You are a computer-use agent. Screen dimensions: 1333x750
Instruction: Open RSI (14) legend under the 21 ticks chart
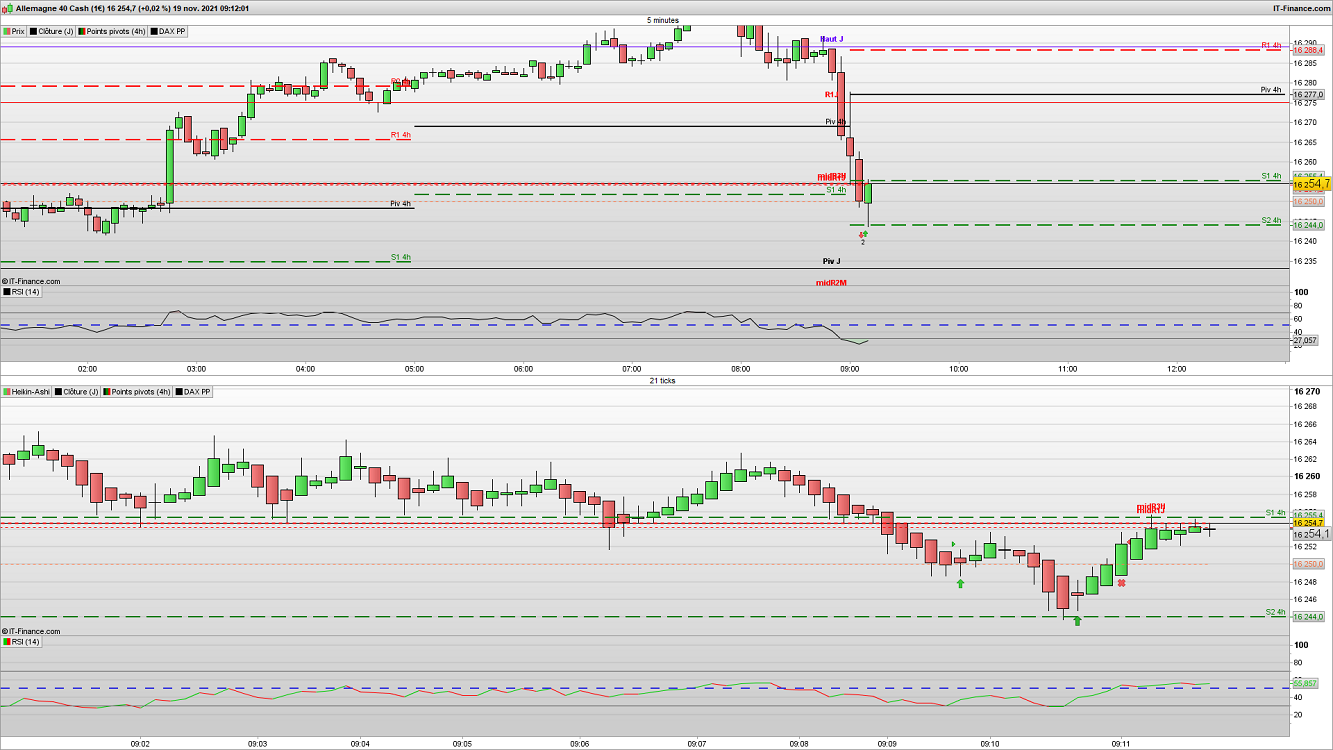coord(21,641)
